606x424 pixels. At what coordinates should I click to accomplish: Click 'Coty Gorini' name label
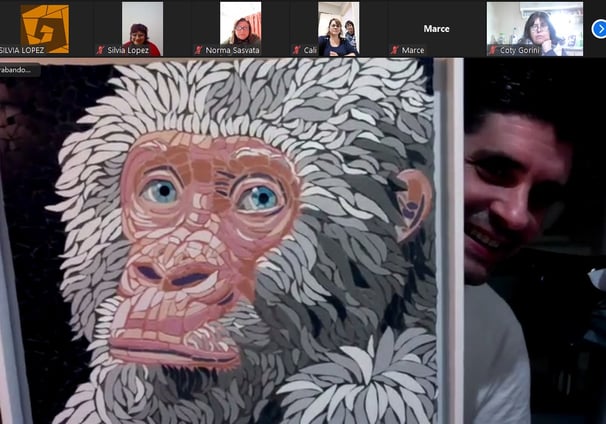point(520,50)
